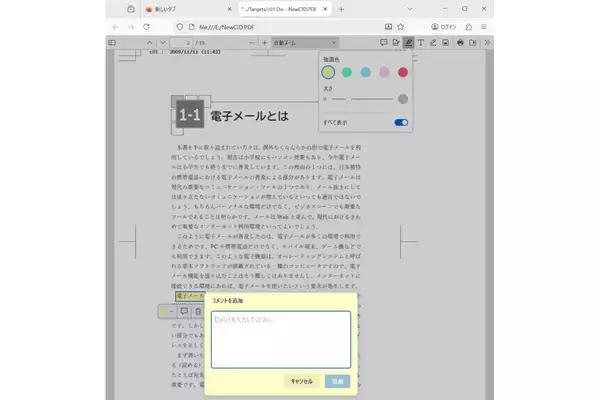600x400 pixels.
Task: Select the draw pen tool
Action: pos(433,43)
